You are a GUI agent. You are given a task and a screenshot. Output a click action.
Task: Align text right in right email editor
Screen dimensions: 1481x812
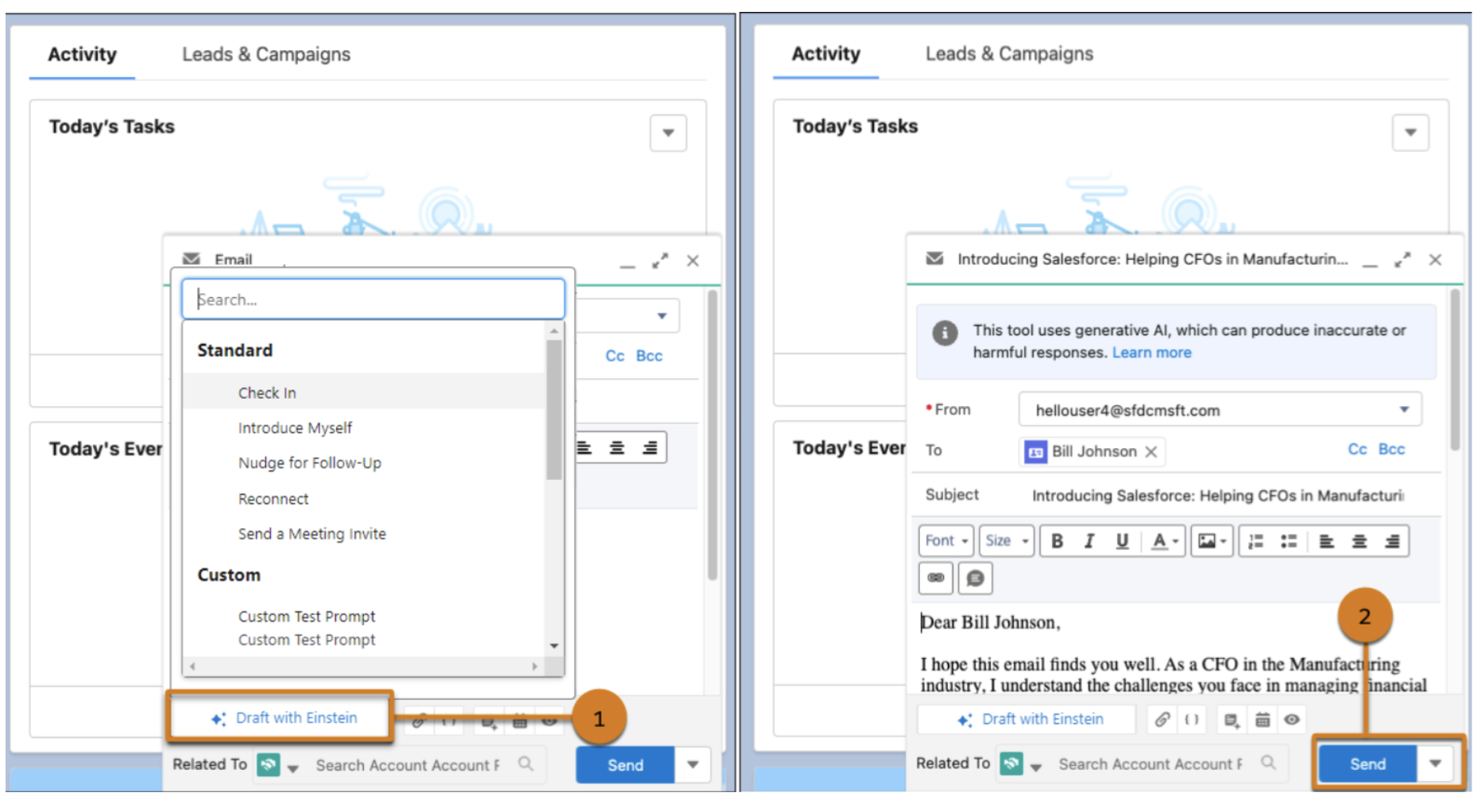pos(1392,541)
